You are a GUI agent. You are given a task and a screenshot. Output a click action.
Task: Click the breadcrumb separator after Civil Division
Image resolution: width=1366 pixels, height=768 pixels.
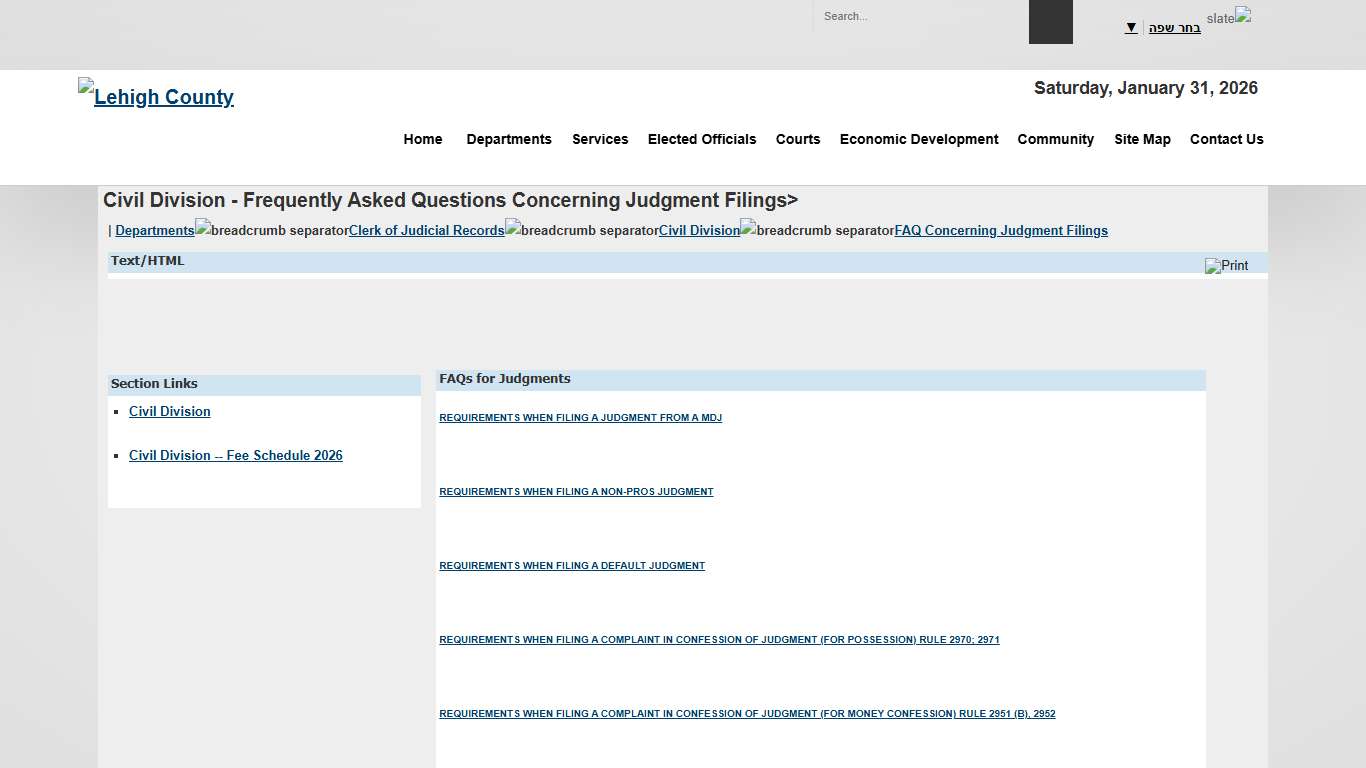(815, 229)
